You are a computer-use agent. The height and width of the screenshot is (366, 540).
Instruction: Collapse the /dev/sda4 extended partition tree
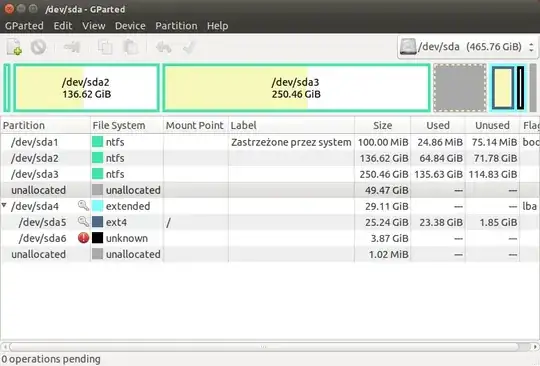(x=4, y=206)
